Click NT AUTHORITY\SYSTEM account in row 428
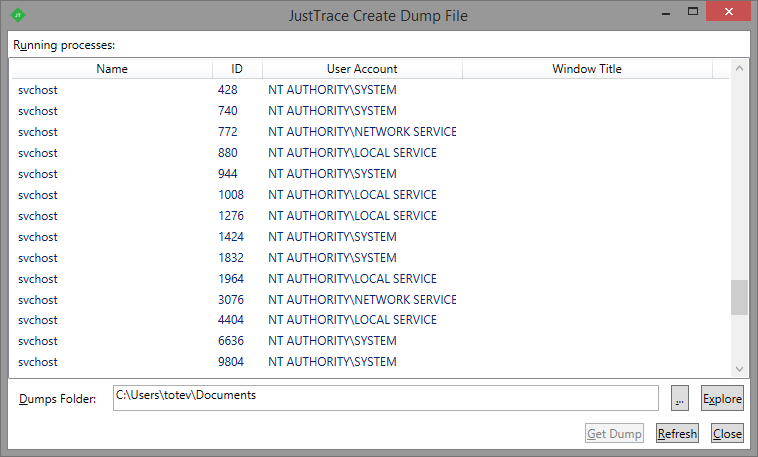Screen dimensions: 758x457 333,90
